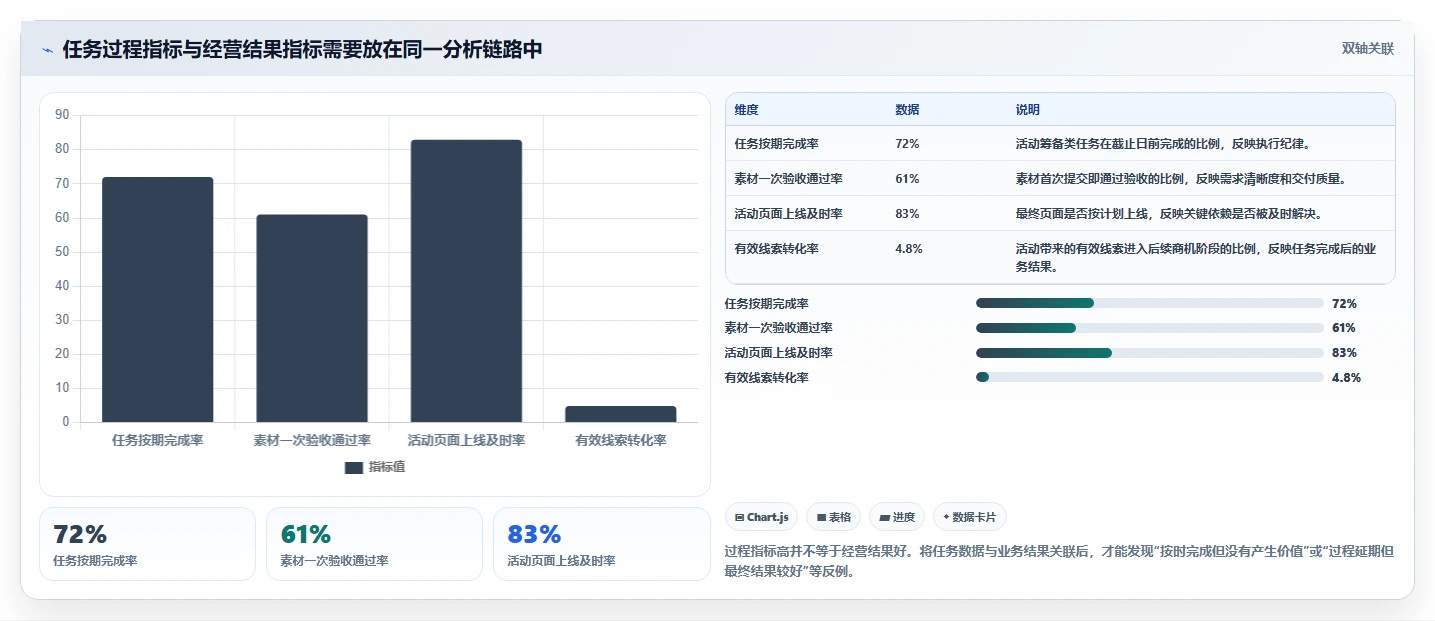Click the 4.8% progress bar

1150,377
